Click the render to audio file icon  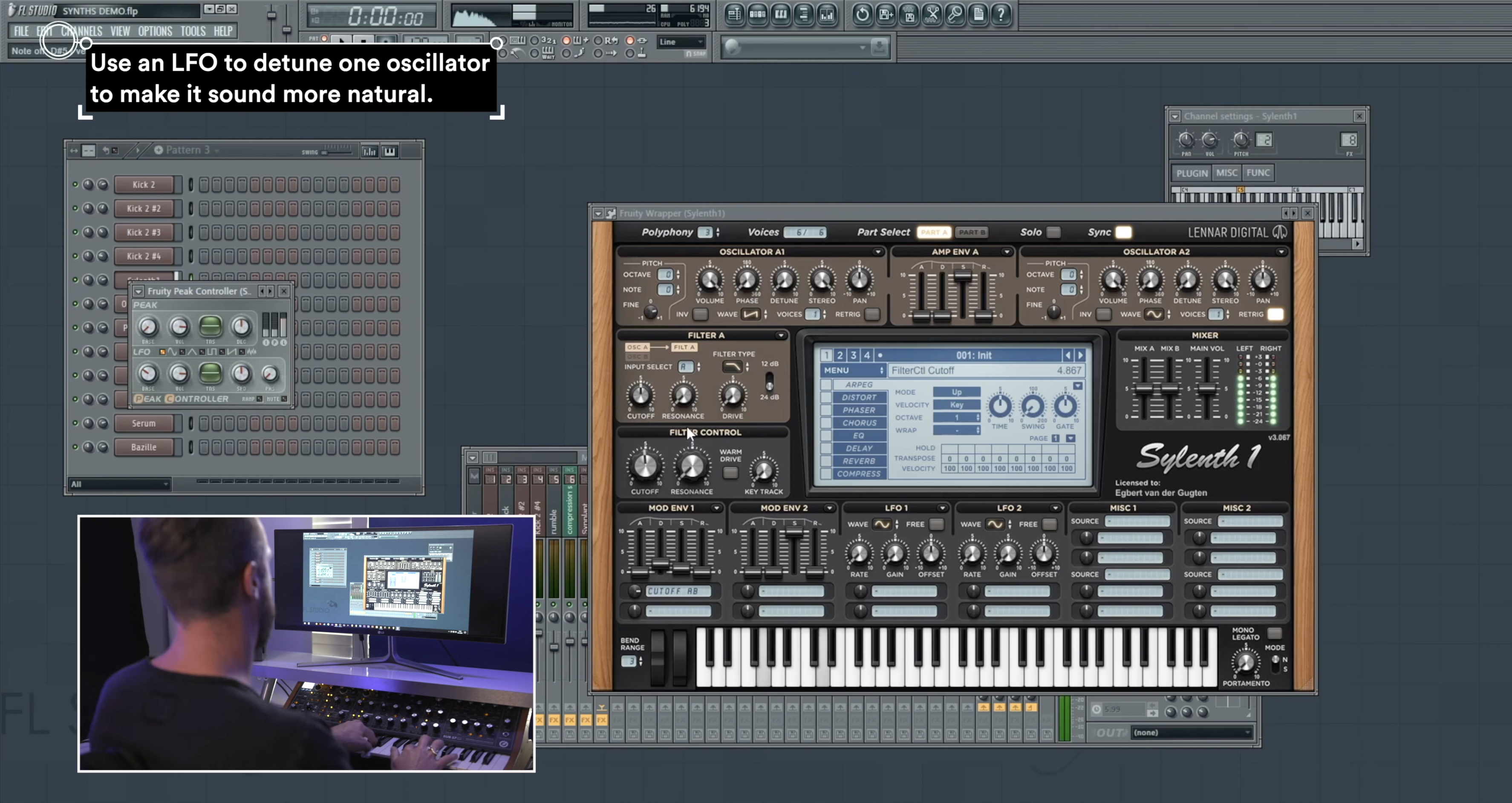(909, 14)
